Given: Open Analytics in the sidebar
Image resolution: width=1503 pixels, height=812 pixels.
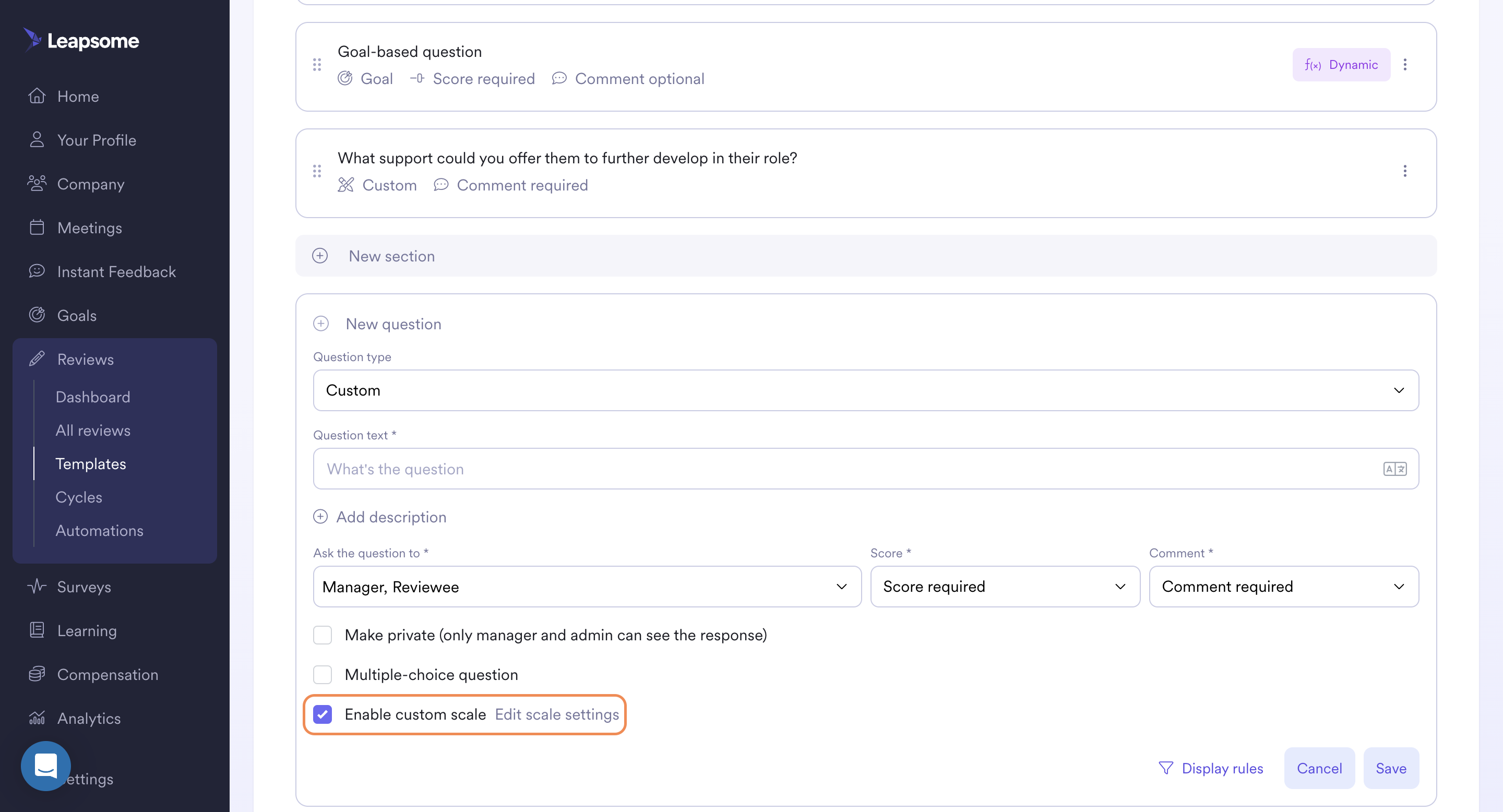Looking at the screenshot, I should 89,718.
